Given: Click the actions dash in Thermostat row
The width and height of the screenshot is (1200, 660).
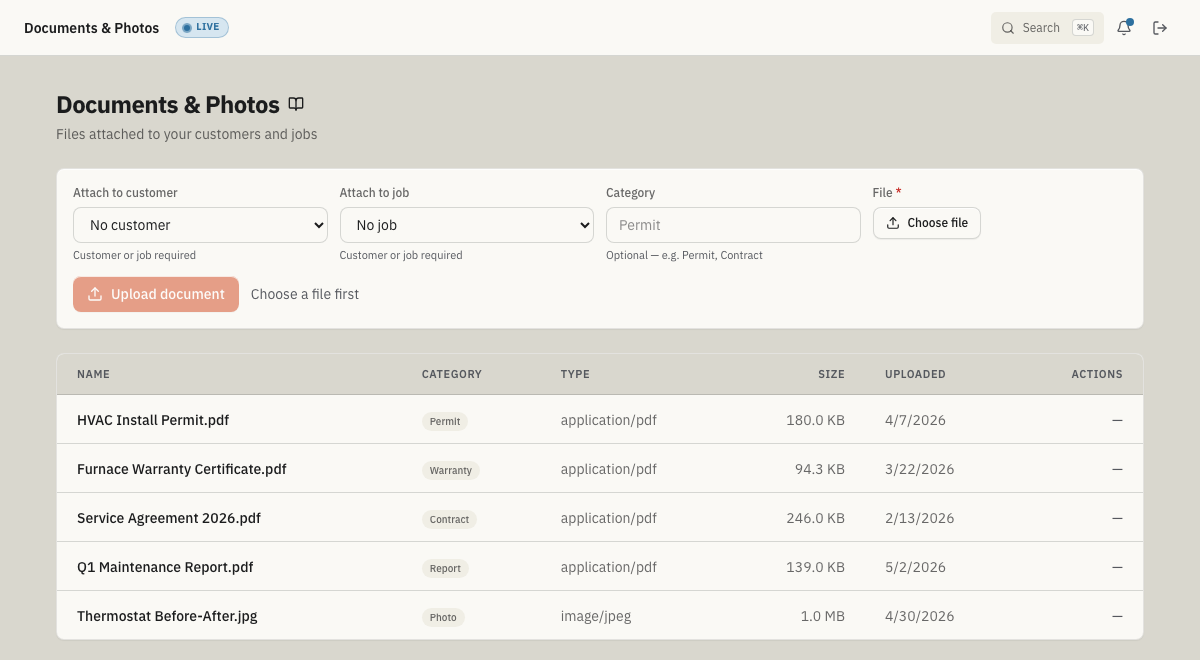Looking at the screenshot, I should [1117, 616].
